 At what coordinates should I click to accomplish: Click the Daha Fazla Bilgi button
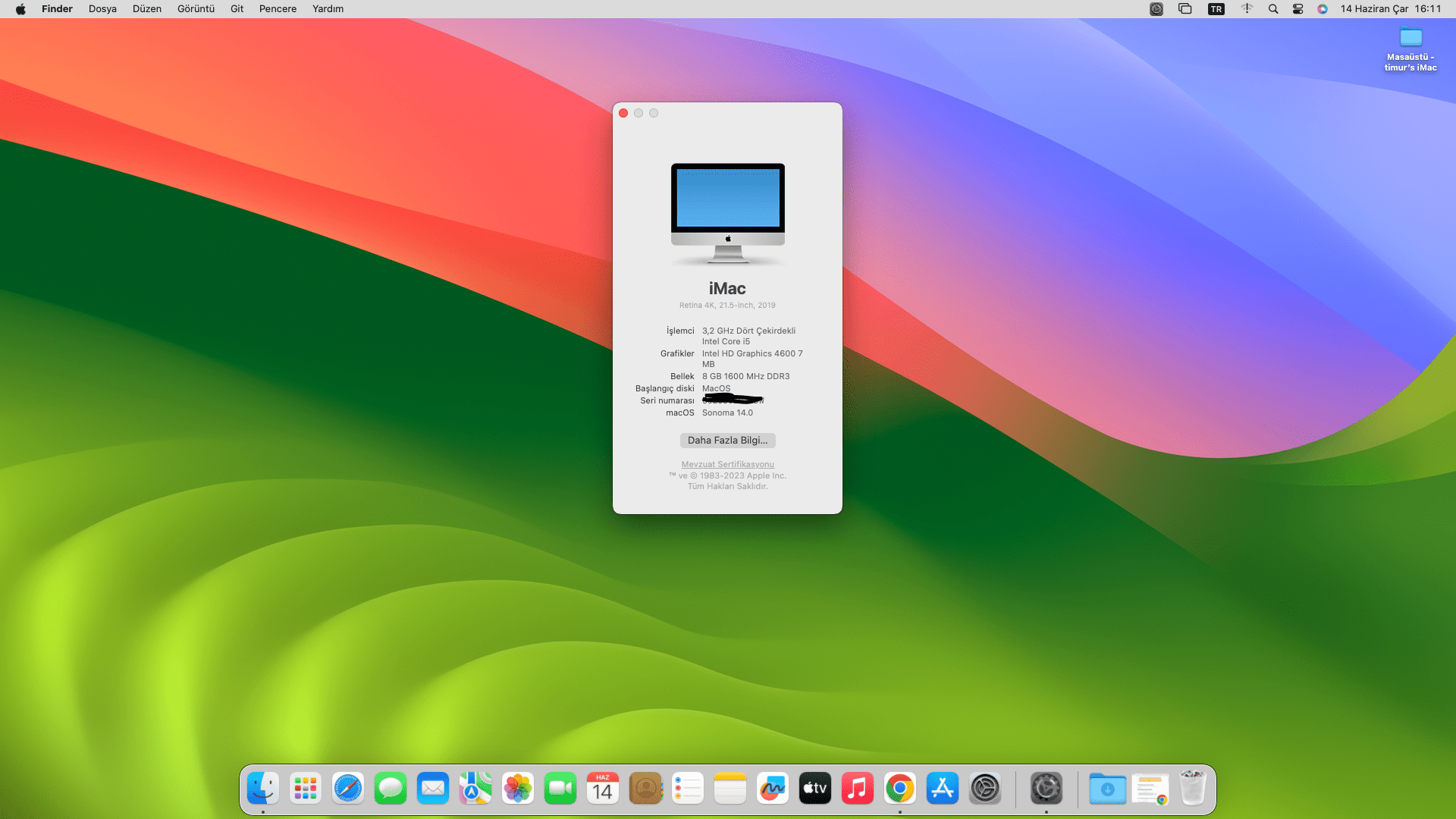(727, 441)
